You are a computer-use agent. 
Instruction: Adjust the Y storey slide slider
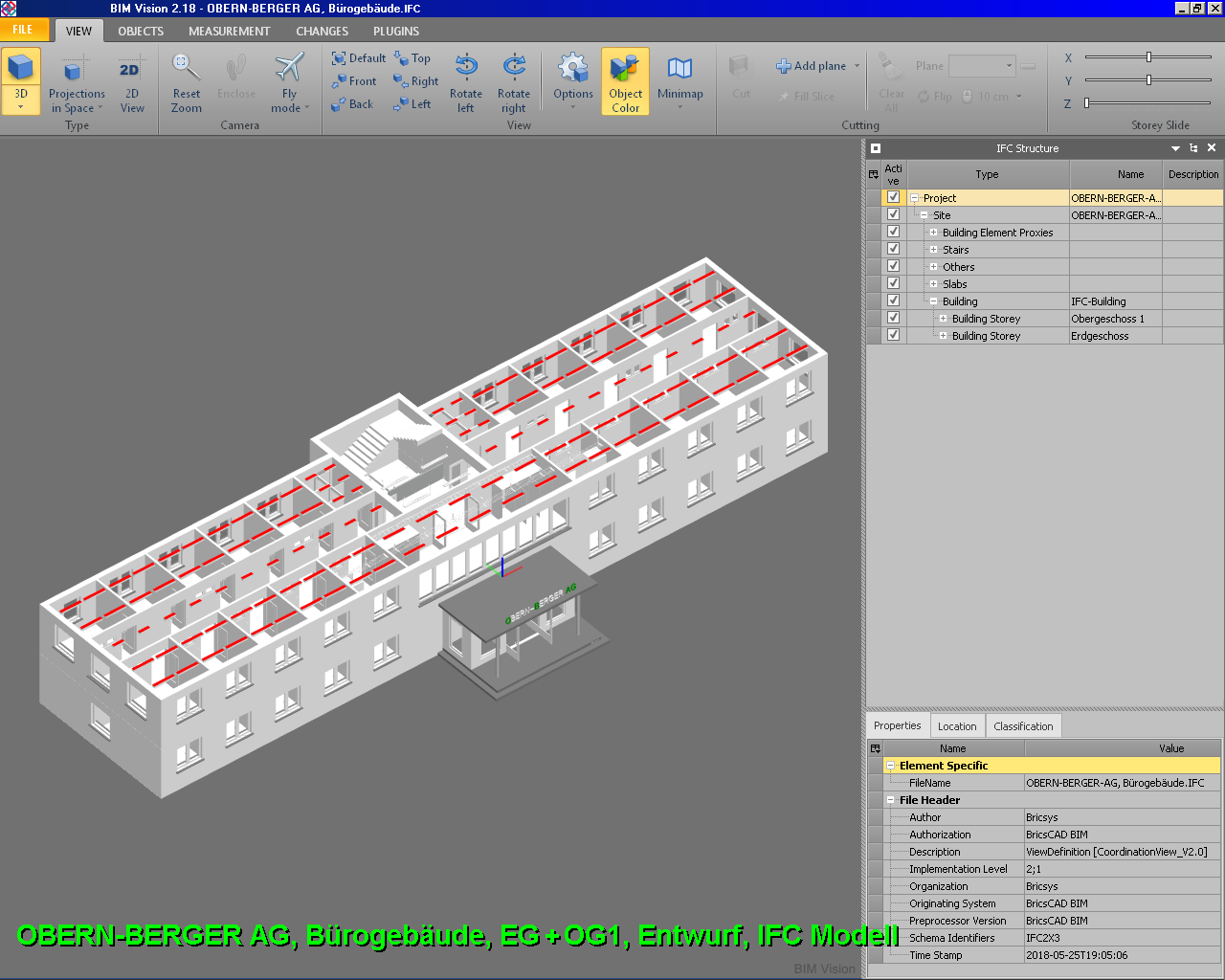[x=1148, y=80]
